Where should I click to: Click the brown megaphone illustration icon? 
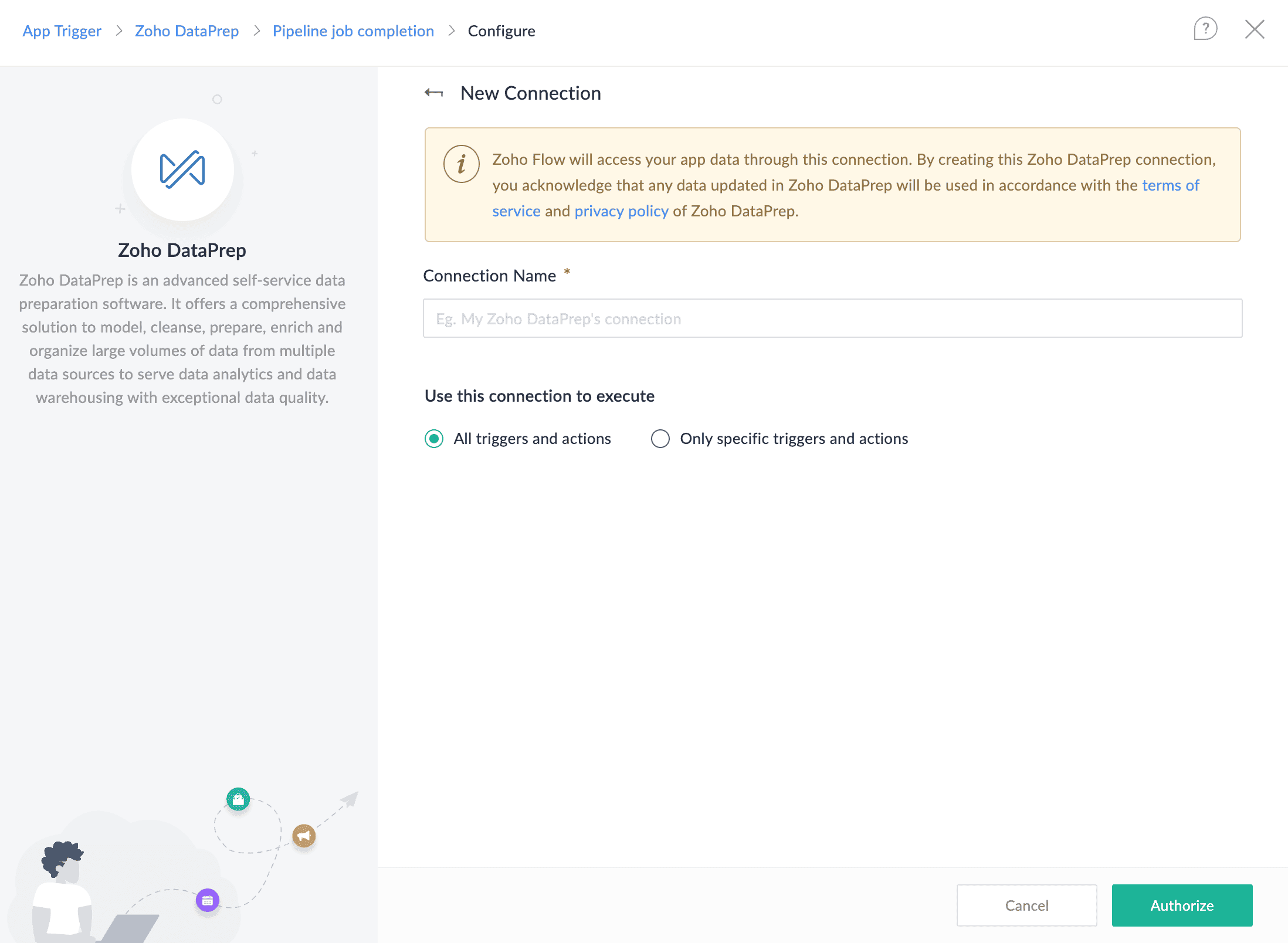(304, 836)
